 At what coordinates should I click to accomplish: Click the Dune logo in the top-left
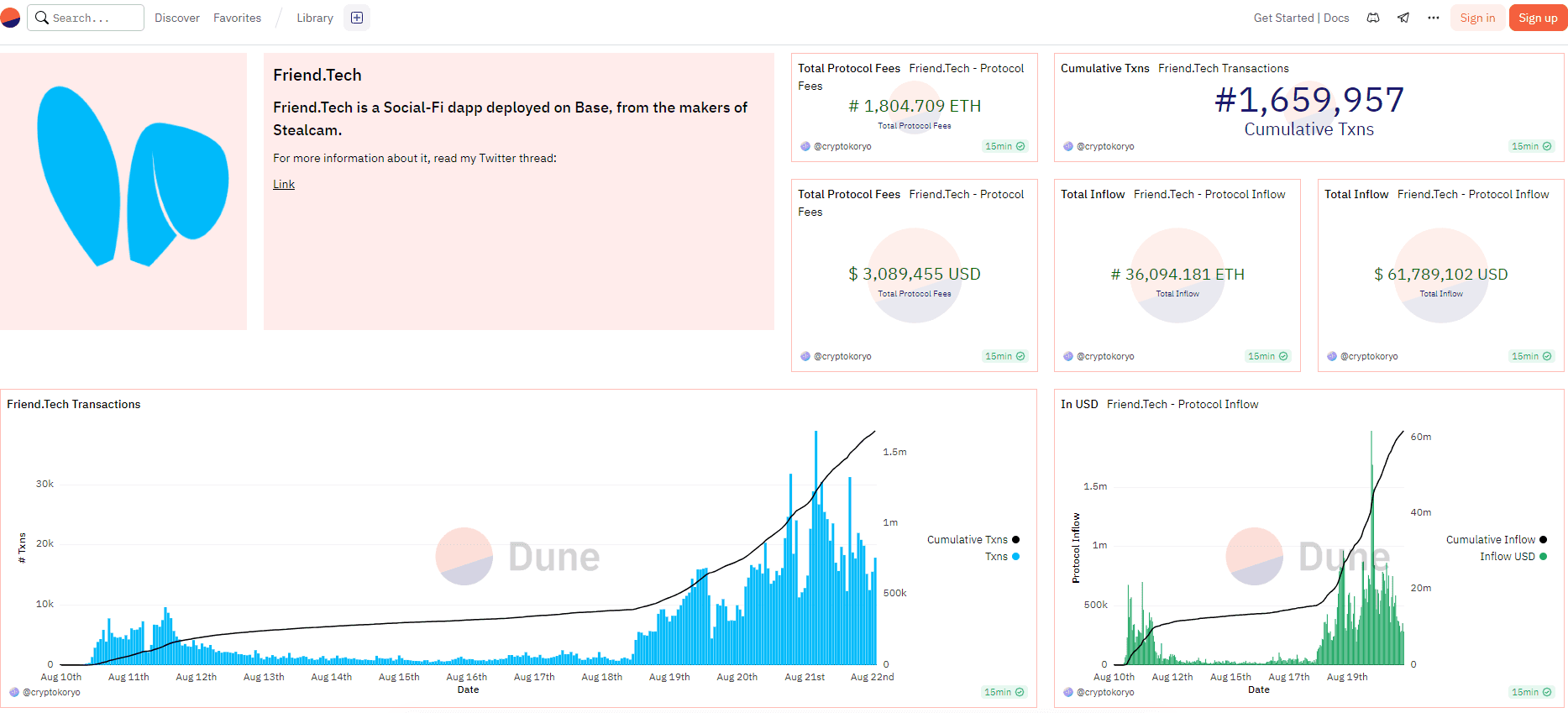(x=9, y=18)
